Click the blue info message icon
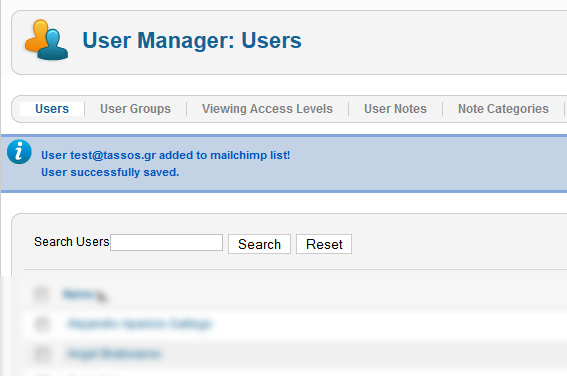The width and height of the screenshot is (567, 376). [x=19, y=152]
